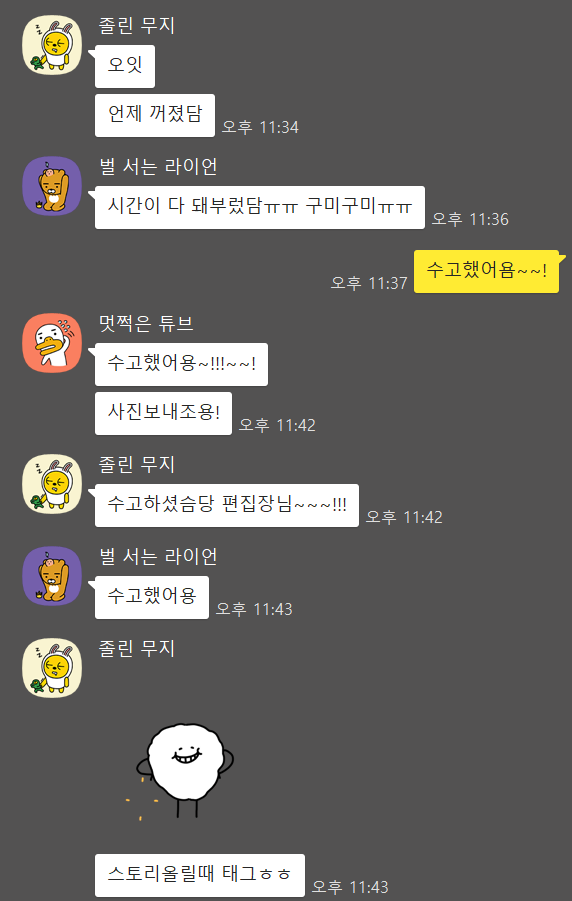The image size is (572, 901).
Task: Click the 멋쩍은 튜브 sender name
Action: [146, 324]
